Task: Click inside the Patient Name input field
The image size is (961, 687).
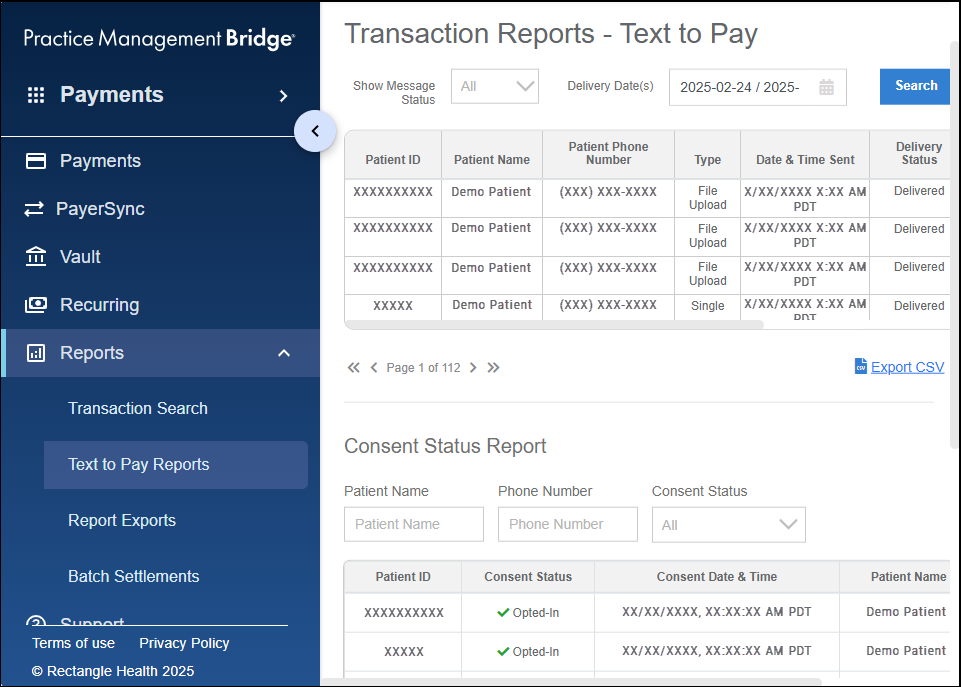Action: [x=413, y=524]
